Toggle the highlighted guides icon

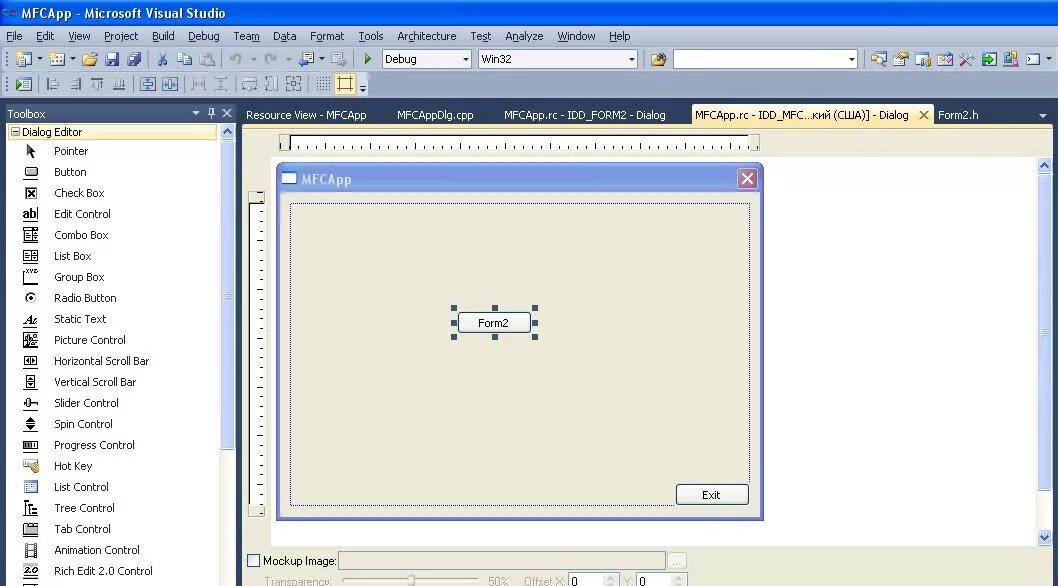tap(345, 84)
